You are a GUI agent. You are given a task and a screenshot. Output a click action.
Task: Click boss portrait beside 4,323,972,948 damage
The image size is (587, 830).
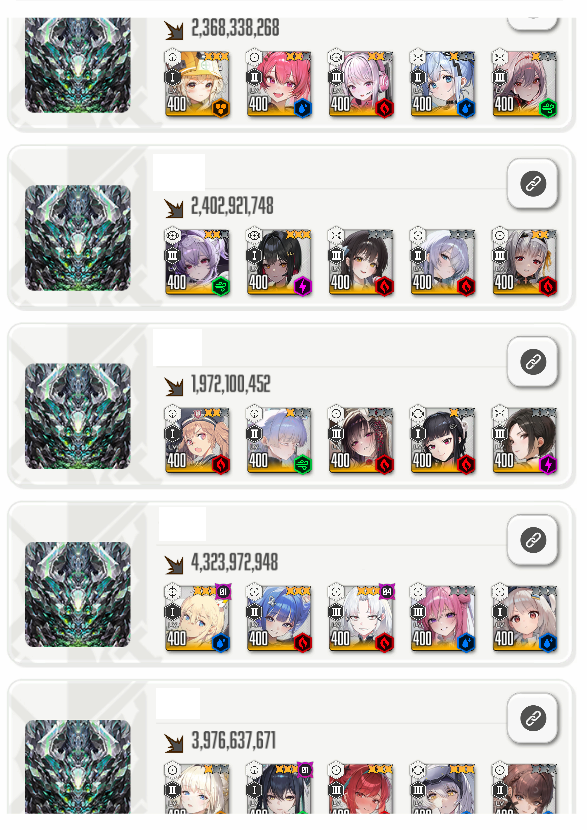77,594
